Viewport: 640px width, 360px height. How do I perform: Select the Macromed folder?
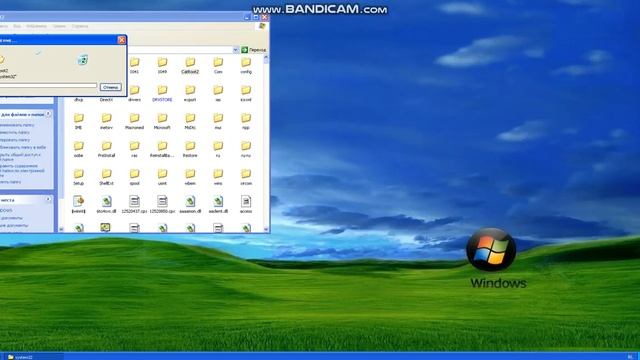click(134, 121)
